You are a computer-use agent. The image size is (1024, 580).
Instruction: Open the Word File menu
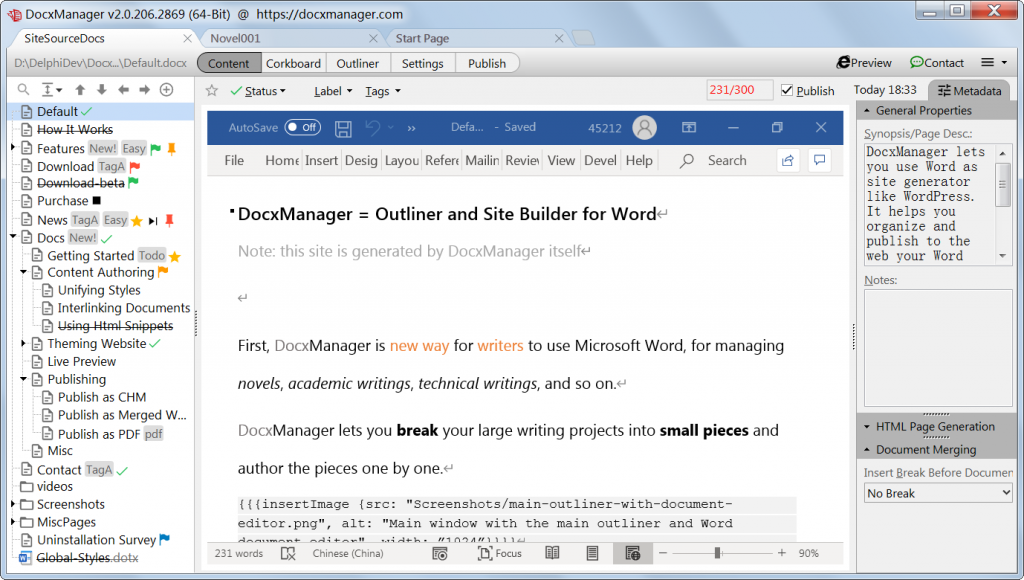(234, 161)
